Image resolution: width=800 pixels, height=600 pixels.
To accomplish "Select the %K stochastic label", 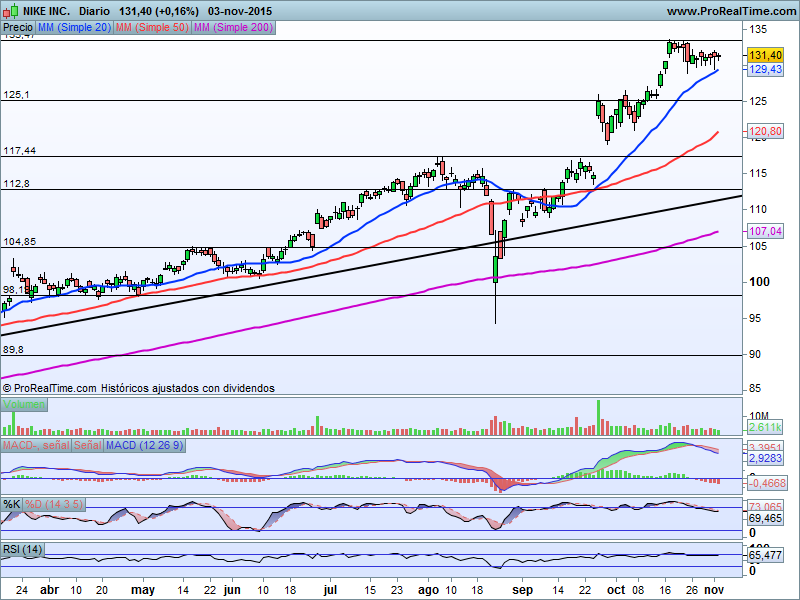I will (x=12, y=505).
